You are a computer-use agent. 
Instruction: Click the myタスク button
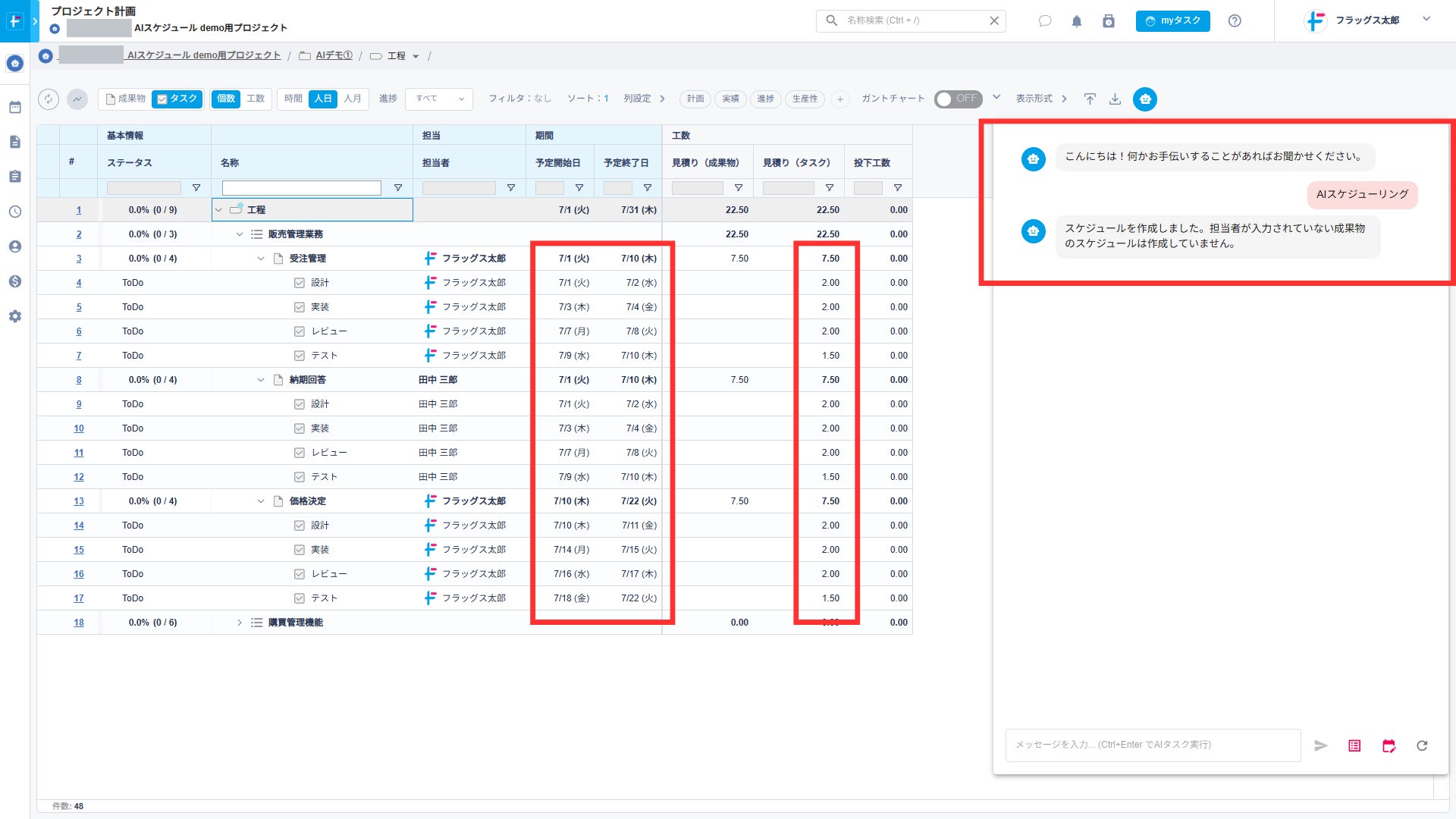coord(1172,21)
